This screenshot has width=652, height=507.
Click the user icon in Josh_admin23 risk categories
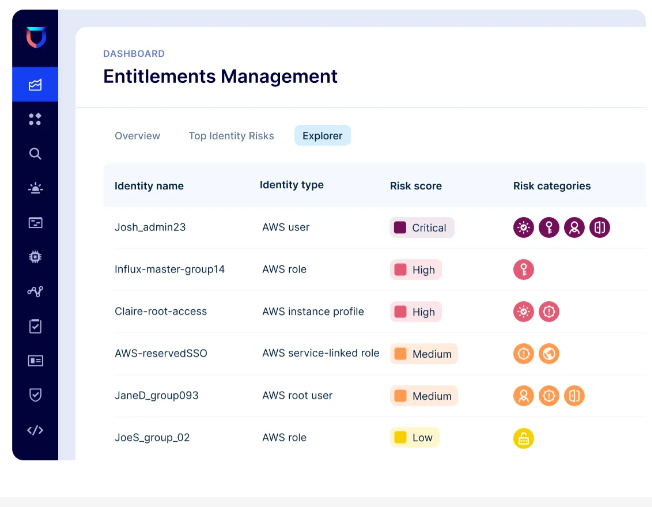[x=574, y=227]
